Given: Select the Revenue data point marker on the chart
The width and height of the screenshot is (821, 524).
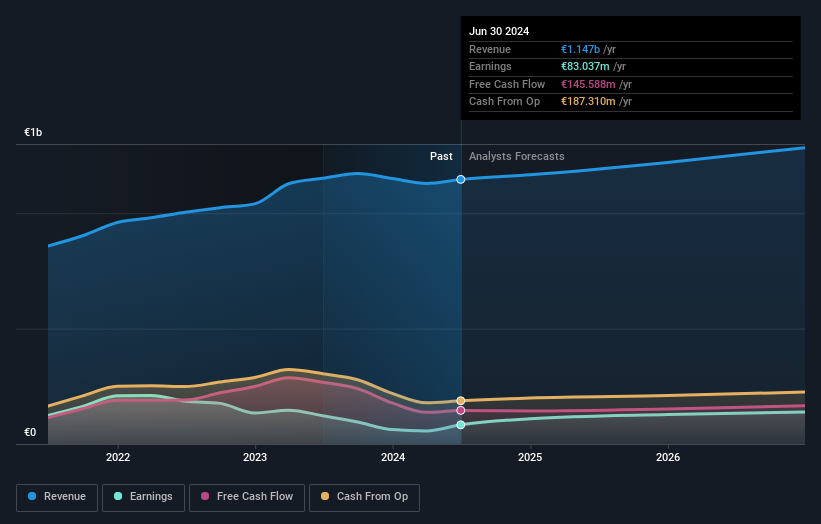Looking at the screenshot, I should pos(461,180).
